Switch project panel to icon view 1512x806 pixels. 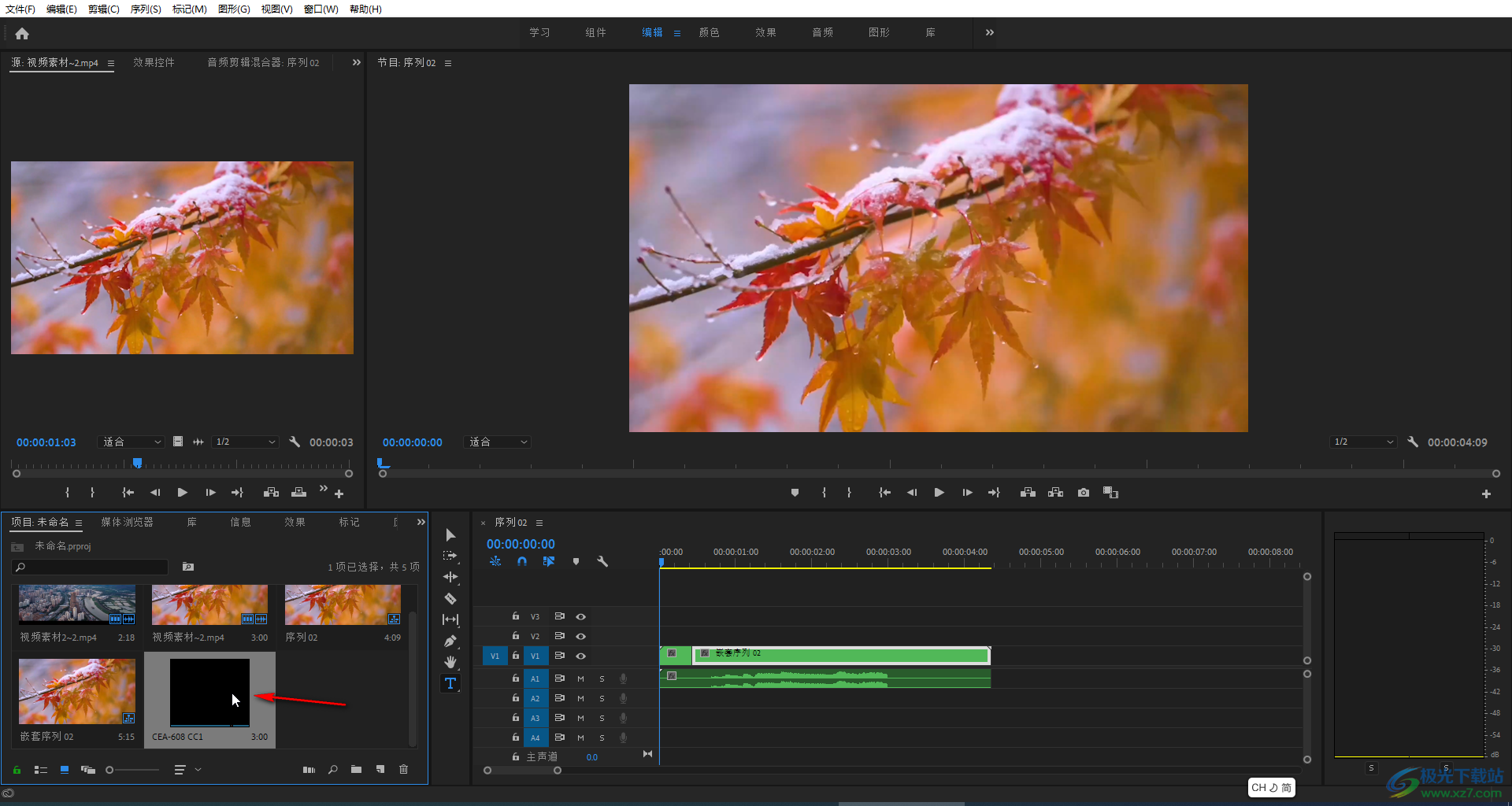(65, 770)
